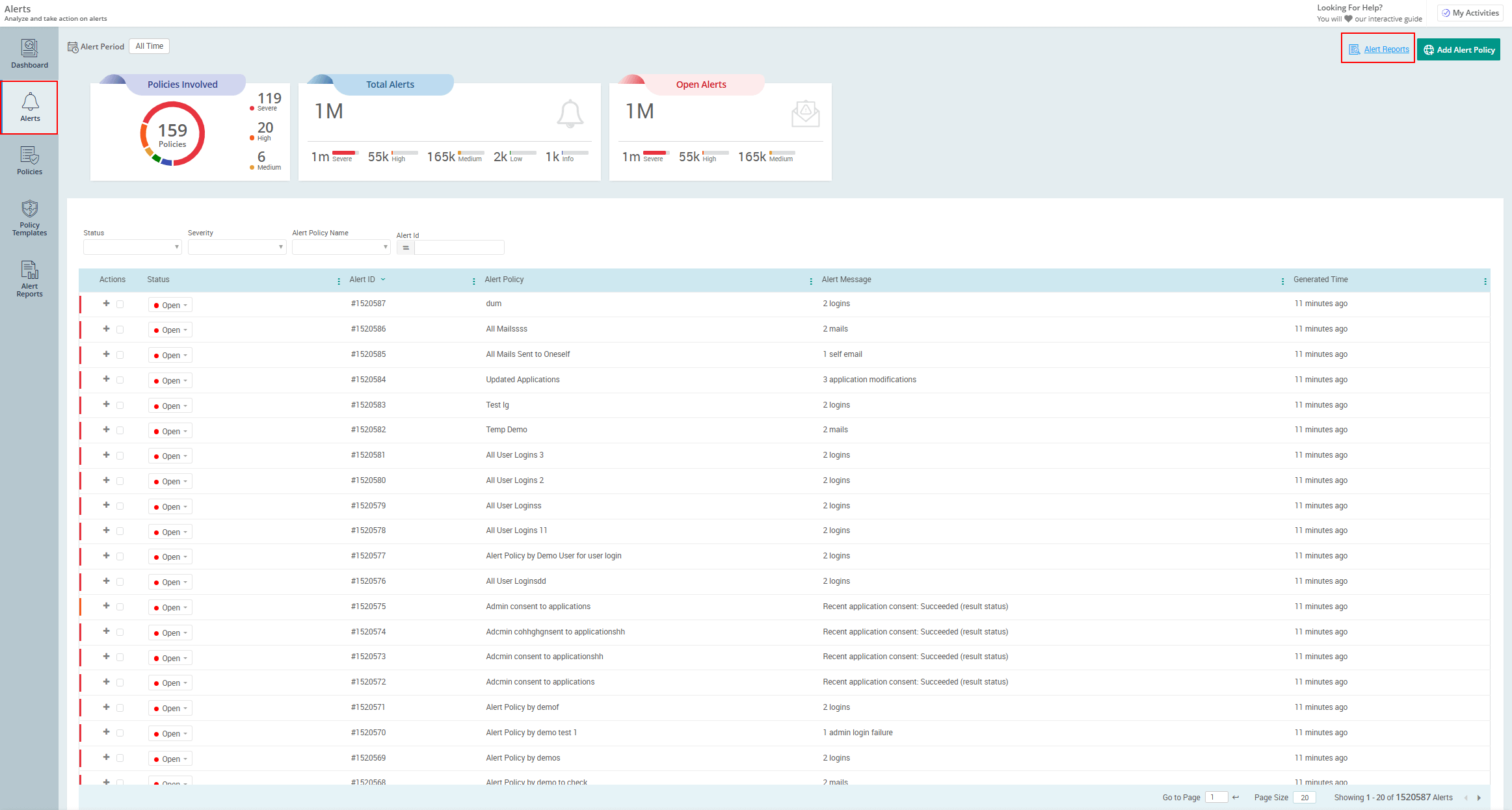Tick the checkbox for alert #1520575
Screen dimensions: 1512x810
click(x=120, y=607)
